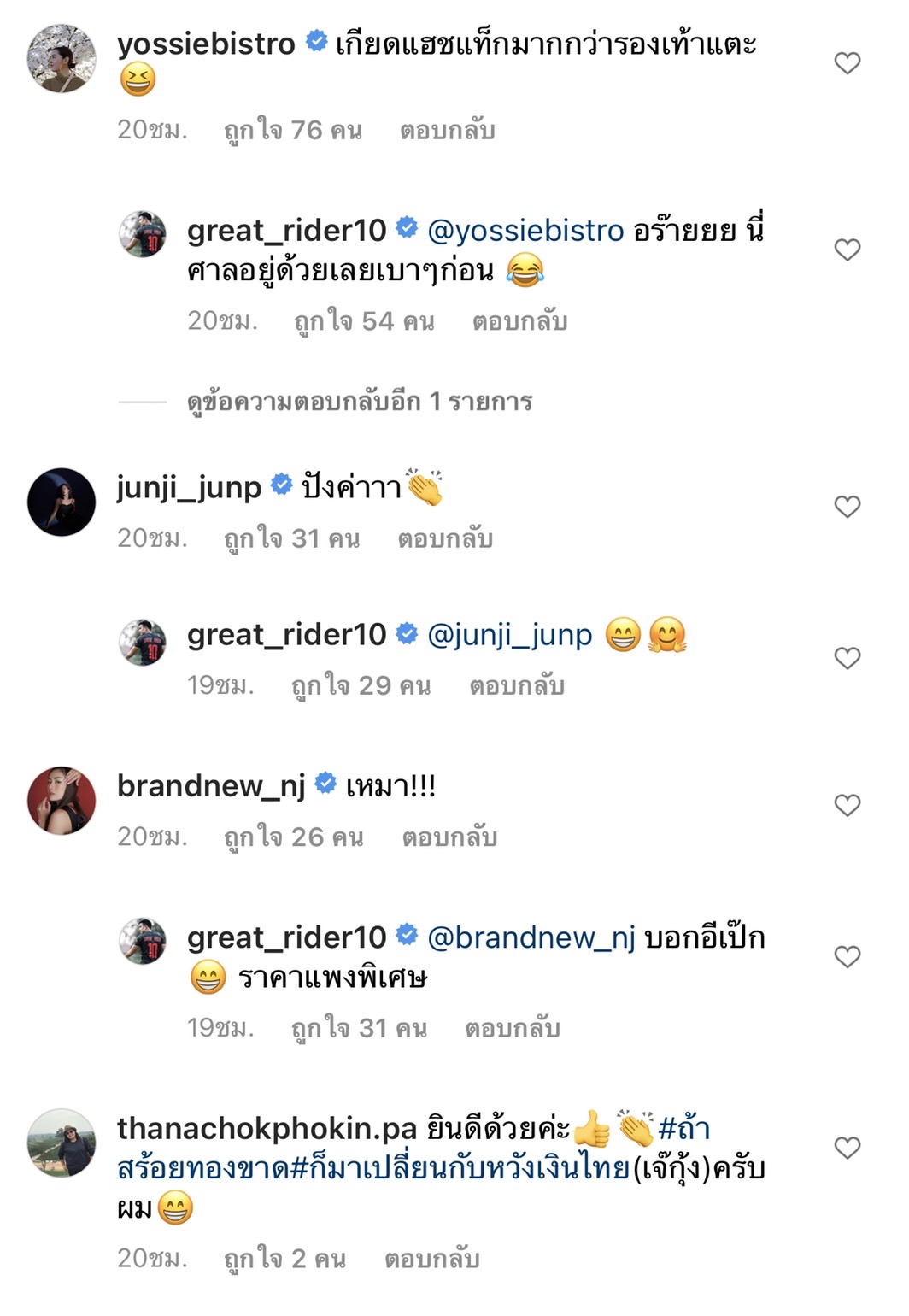
Task: Like thanachokphokin.pa's comment
Action: click(847, 1148)
